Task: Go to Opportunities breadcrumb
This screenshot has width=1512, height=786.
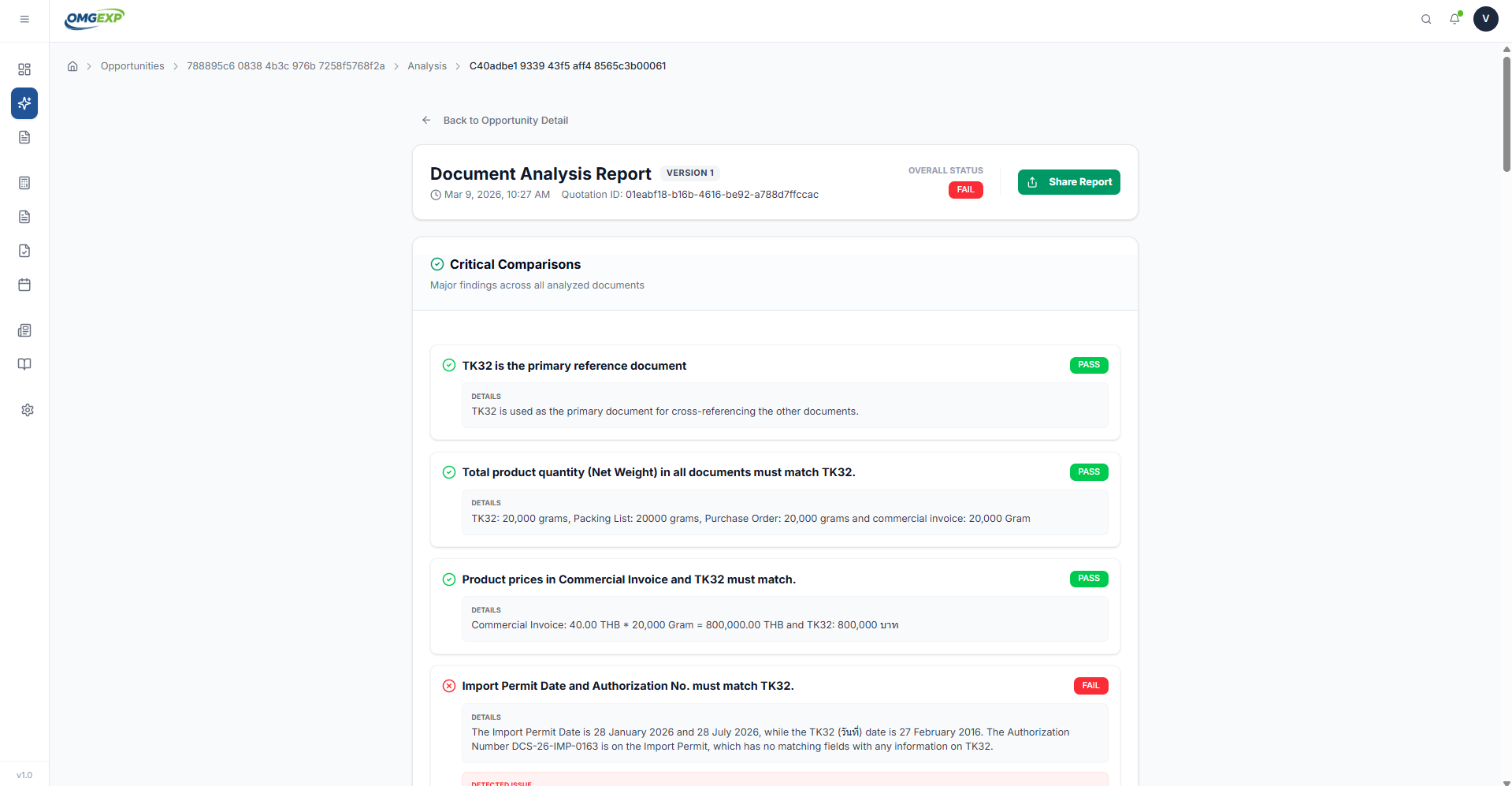Action: [x=132, y=66]
